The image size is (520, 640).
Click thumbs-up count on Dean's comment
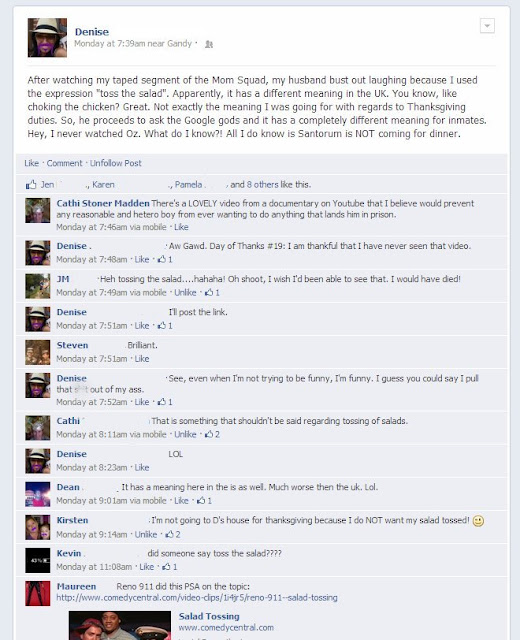(x=204, y=501)
